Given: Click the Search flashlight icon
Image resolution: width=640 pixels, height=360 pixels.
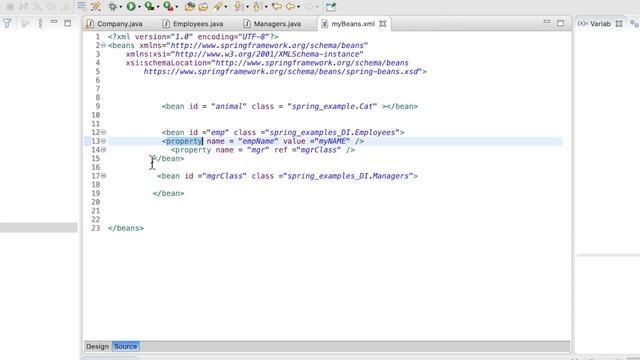Looking at the screenshot, I should click(x=218, y=7).
